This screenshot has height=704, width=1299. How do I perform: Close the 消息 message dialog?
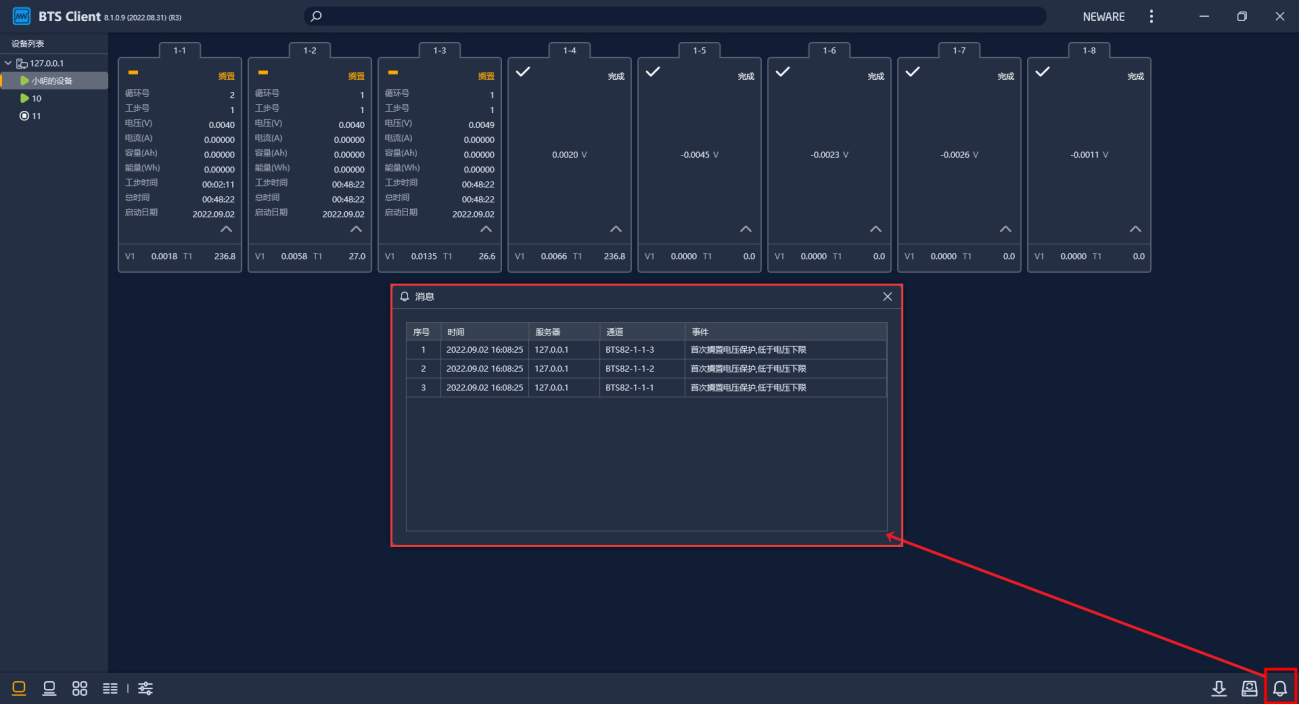tap(887, 297)
